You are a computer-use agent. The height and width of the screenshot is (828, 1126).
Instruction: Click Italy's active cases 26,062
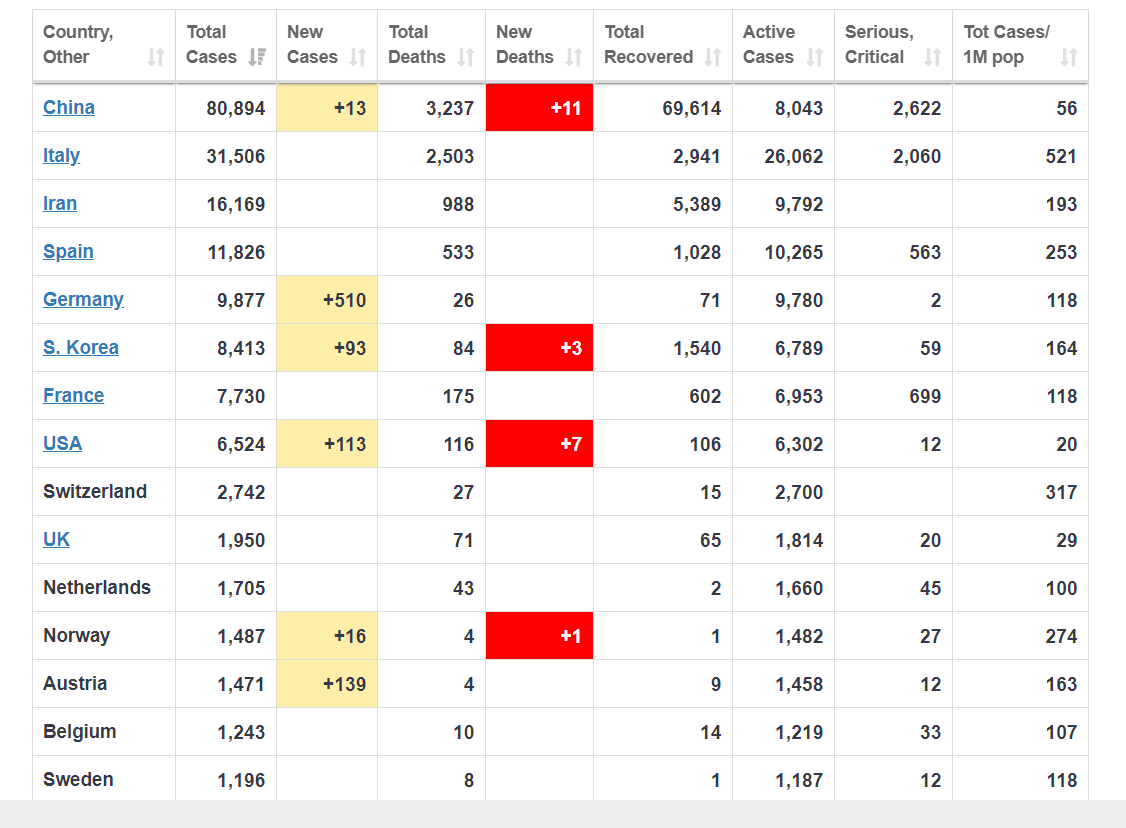(794, 157)
